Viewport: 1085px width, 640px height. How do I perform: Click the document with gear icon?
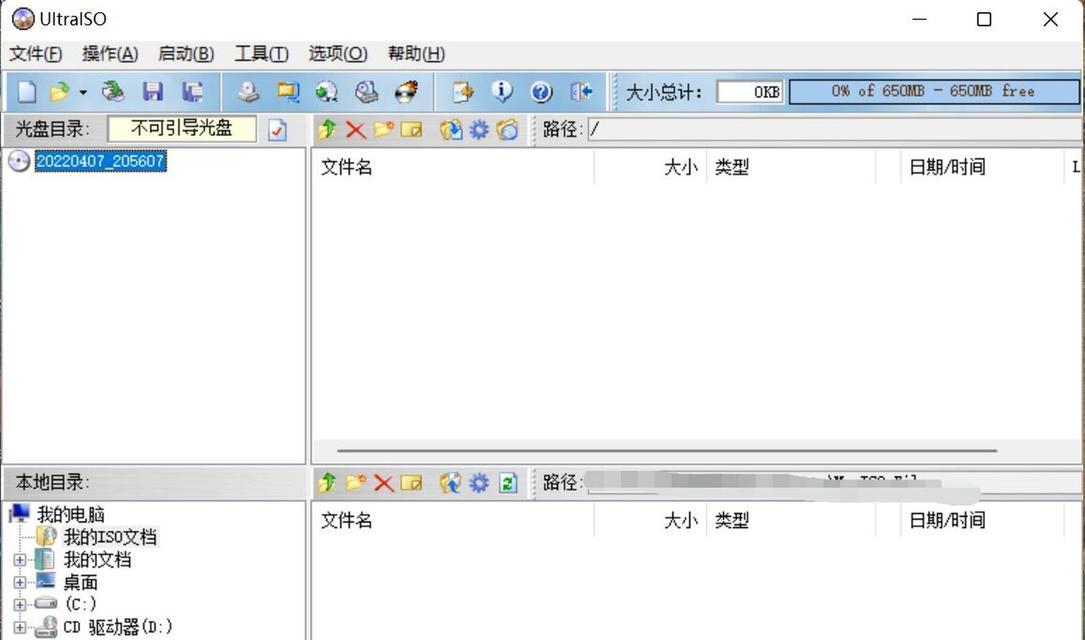pyautogui.click(x=462, y=91)
